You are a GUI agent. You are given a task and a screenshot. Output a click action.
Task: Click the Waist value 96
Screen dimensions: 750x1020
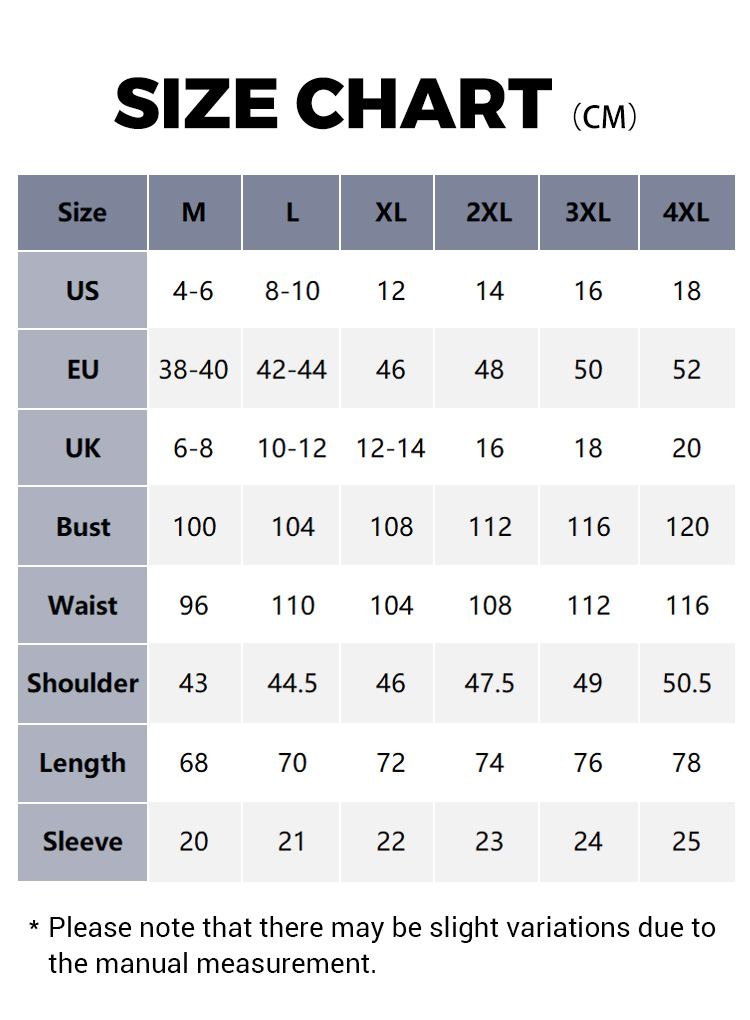click(x=194, y=606)
